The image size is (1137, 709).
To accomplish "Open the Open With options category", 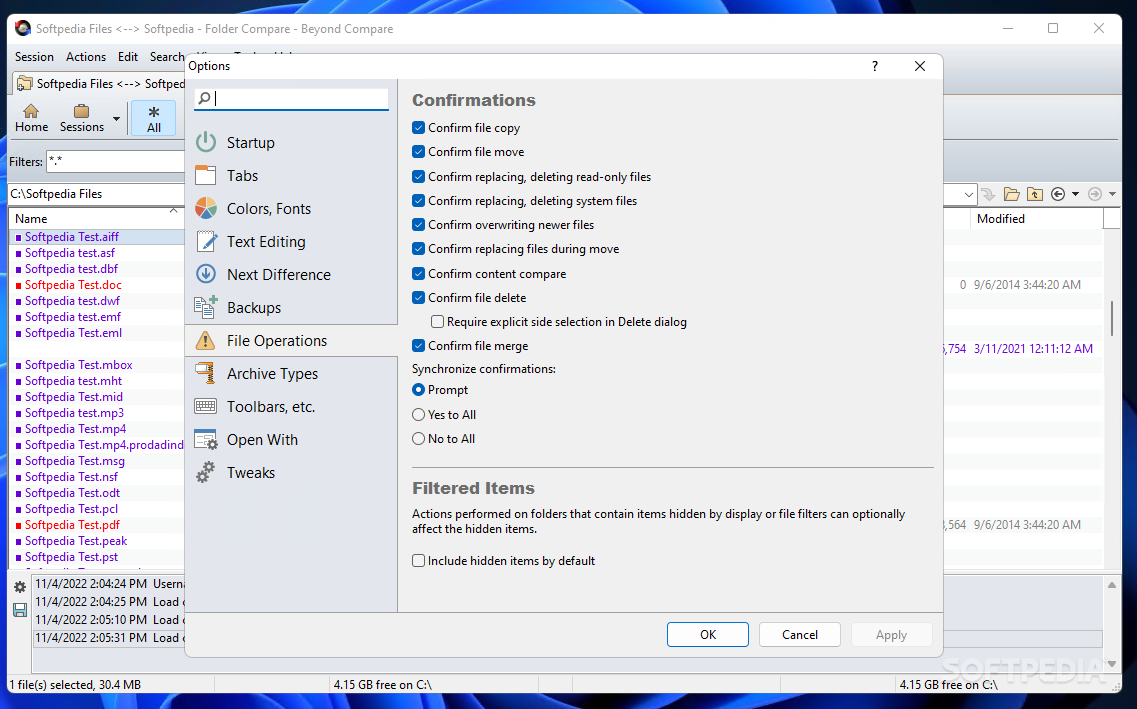I will pyautogui.click(x=292, y=439).
